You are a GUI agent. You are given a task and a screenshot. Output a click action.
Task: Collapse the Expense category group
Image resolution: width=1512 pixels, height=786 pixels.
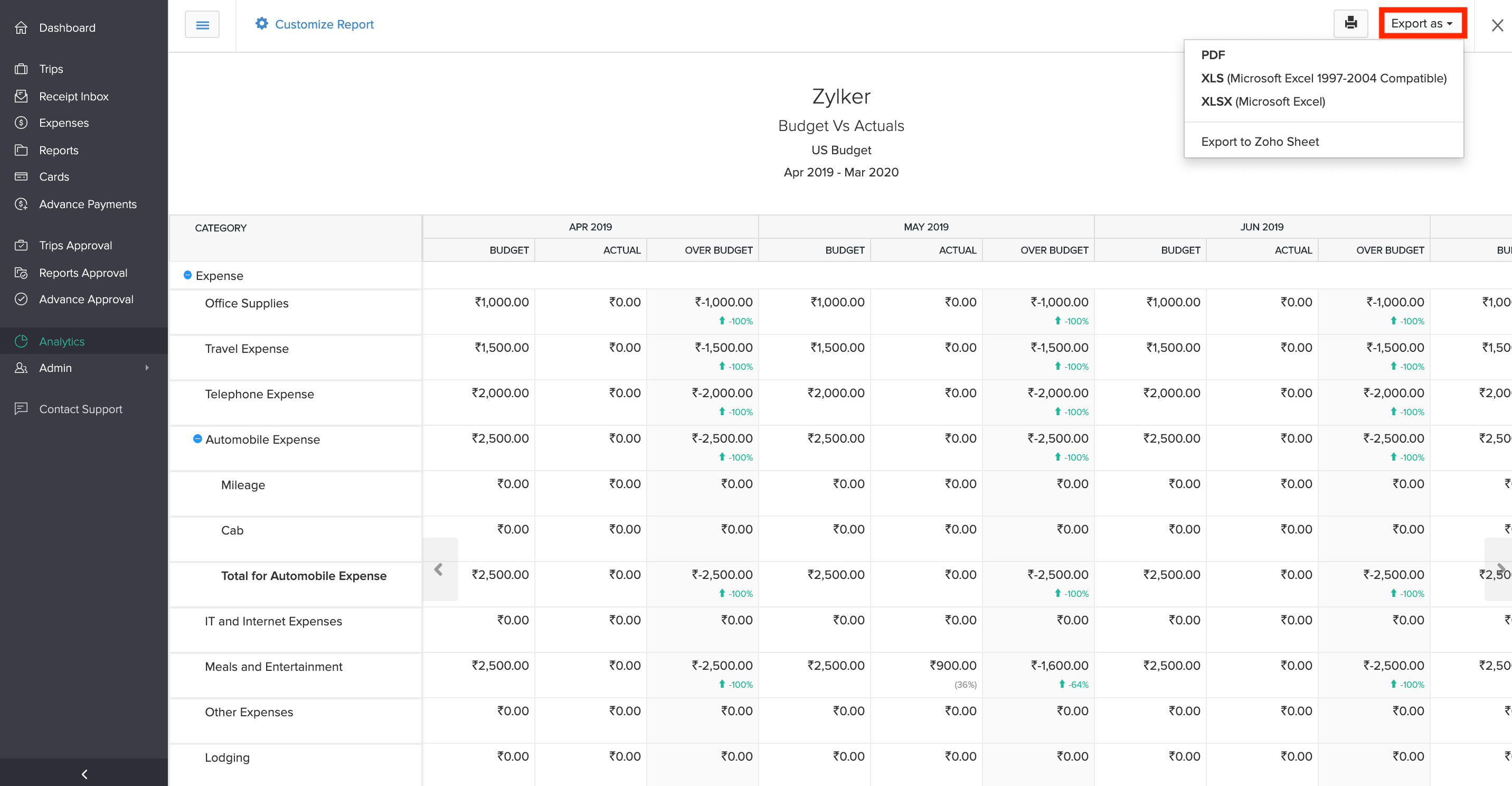coord(187,275)
